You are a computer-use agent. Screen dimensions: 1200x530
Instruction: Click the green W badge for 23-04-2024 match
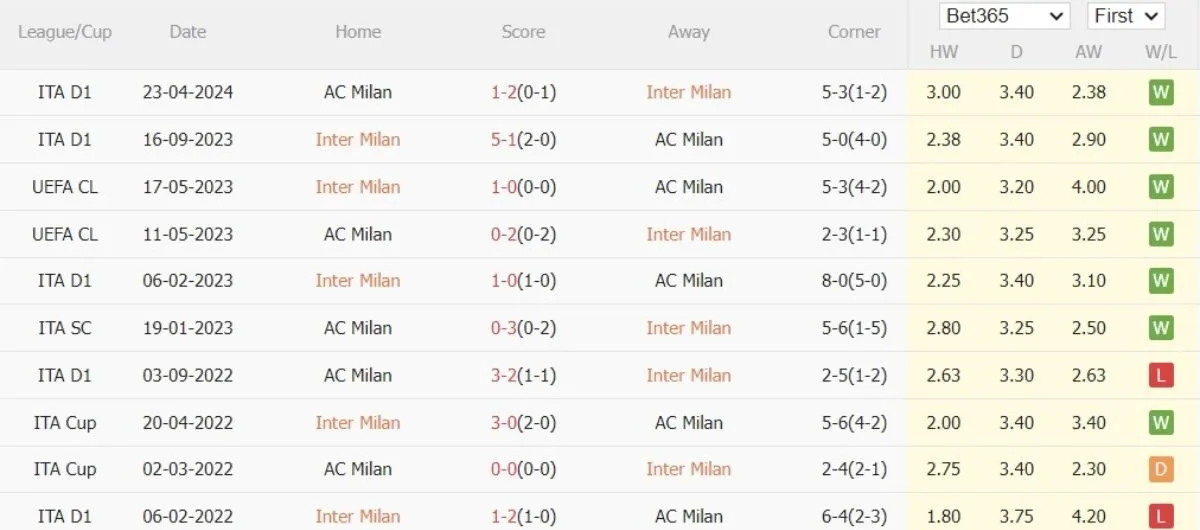coord(1160,93)
